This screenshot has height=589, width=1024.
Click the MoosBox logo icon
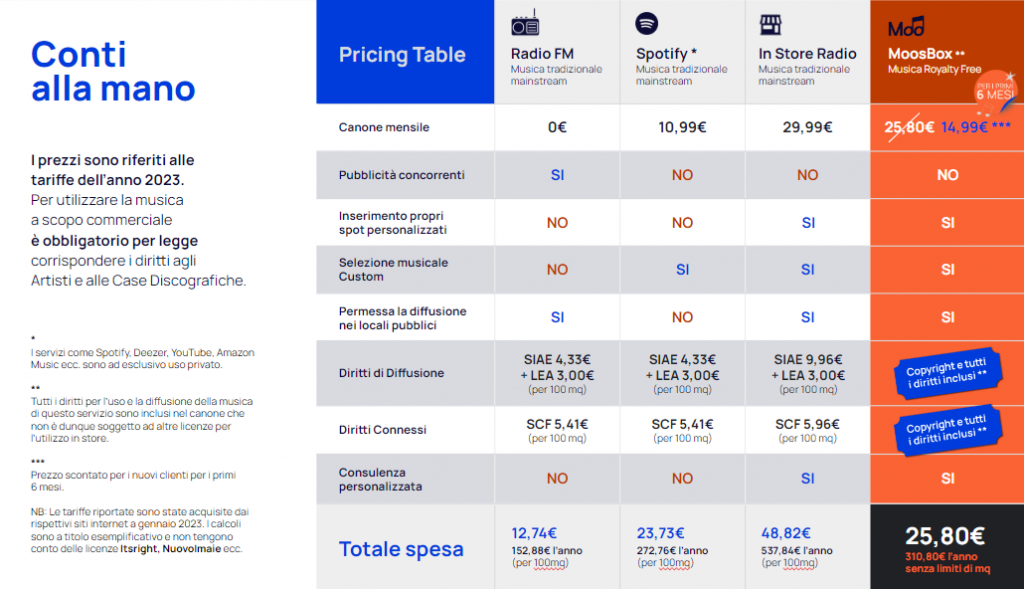click(x=906, y=26)
